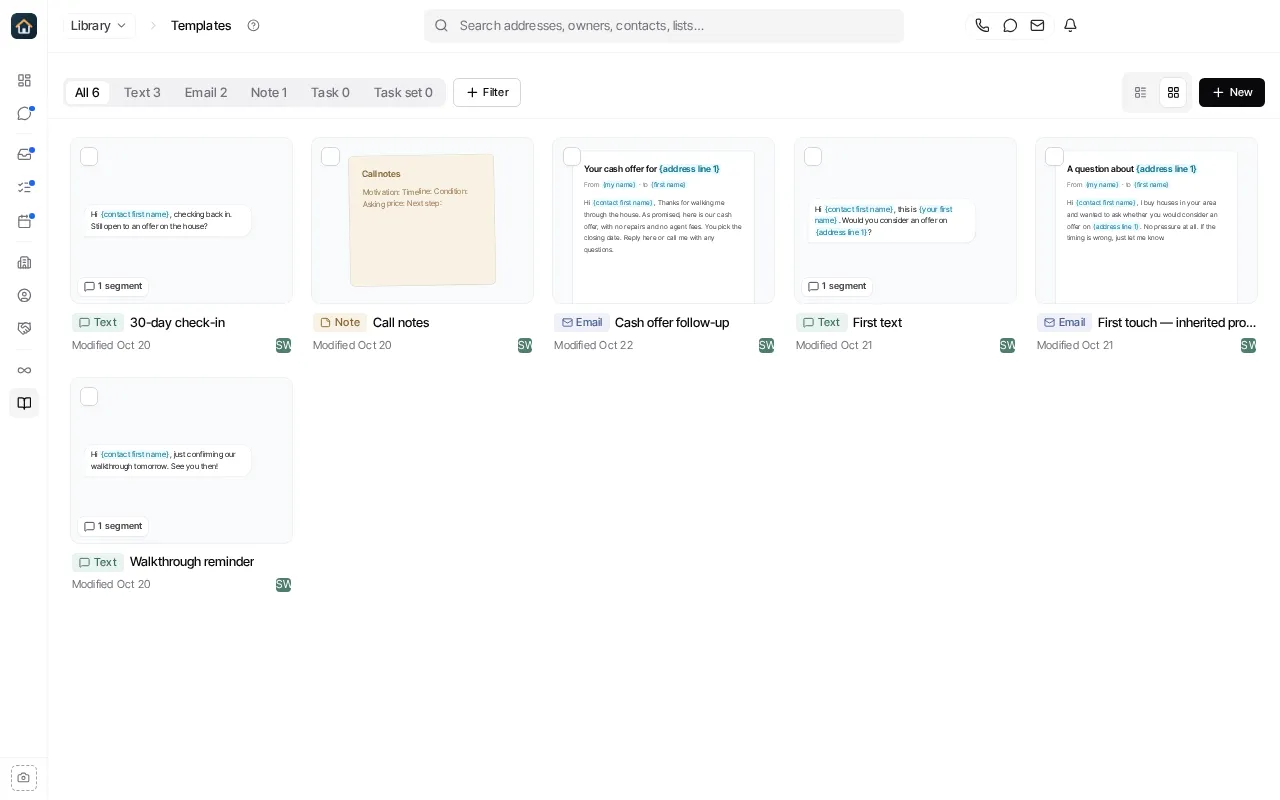
Task: Open the infinity loop icon in sidebar
Action: [24, 370]
